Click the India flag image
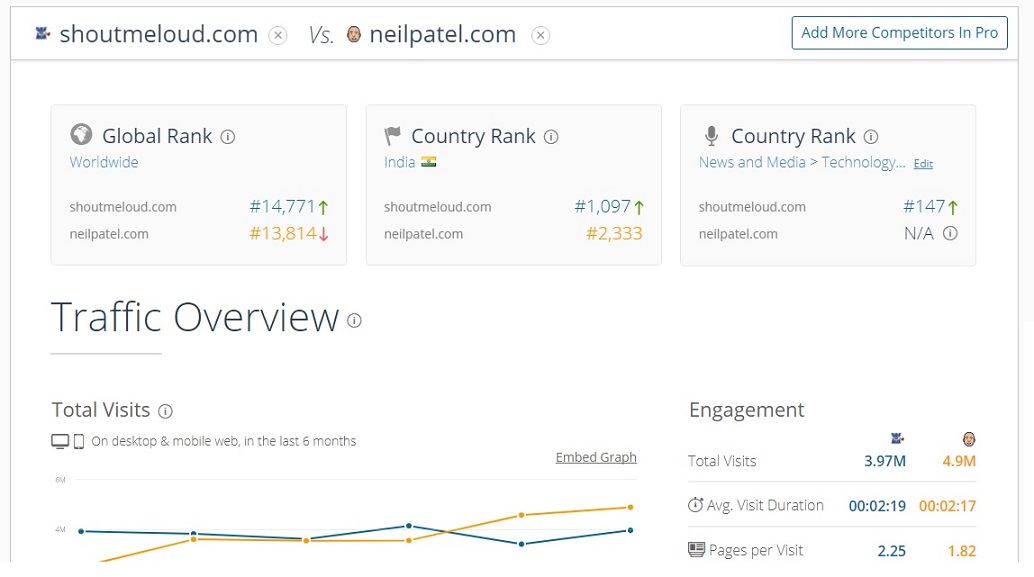Screen dimensions: 1034x577 click(429, 162)
